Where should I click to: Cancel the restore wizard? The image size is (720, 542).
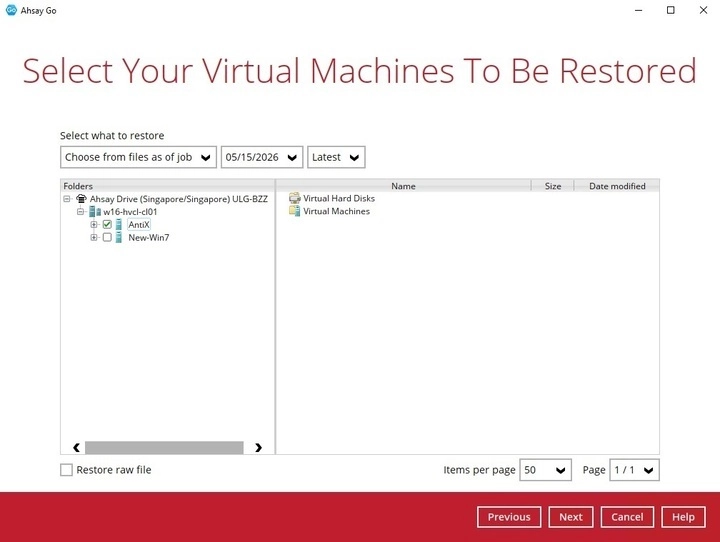pos(627,517)
